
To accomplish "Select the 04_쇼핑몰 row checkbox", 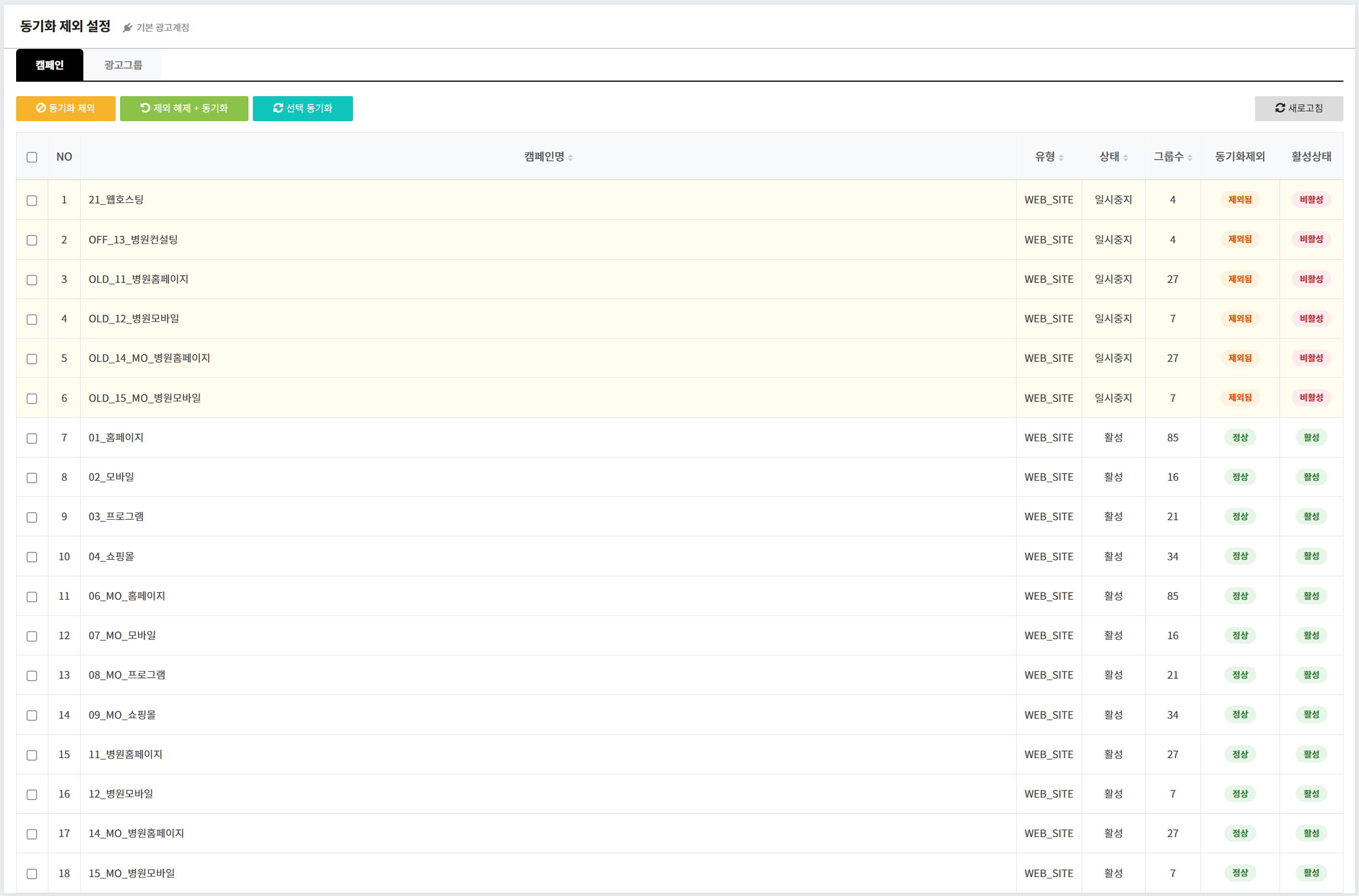I will click(x=32, y=557).
